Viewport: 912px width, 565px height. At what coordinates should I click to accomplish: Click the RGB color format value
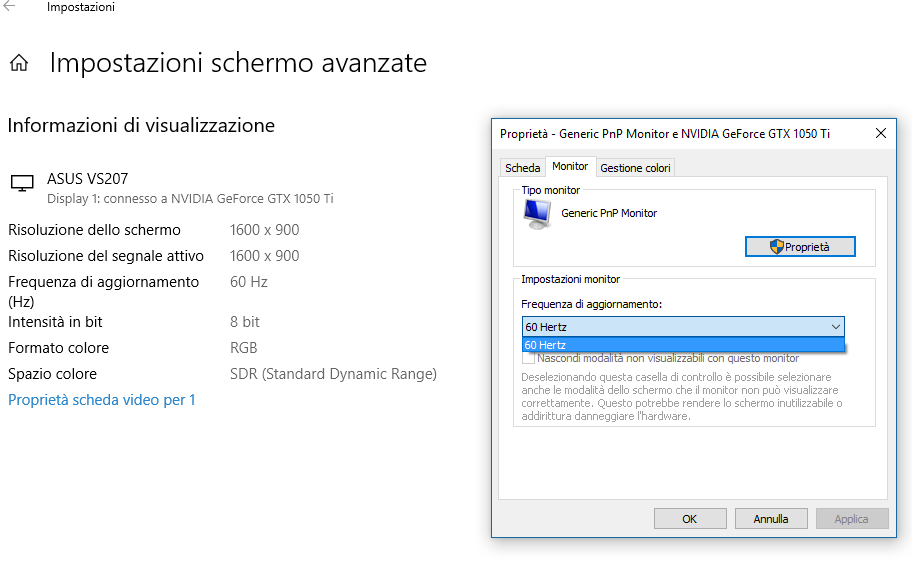pos(244,348)
